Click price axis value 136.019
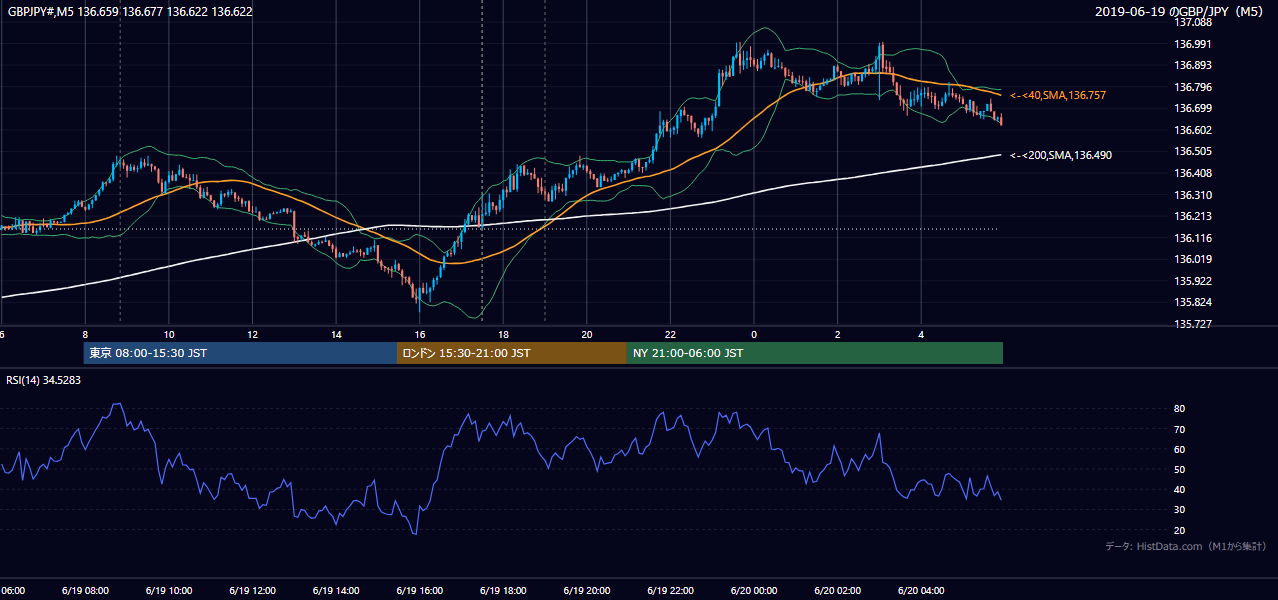Viewport: 1278px width, 600px height. [1193, 259]
